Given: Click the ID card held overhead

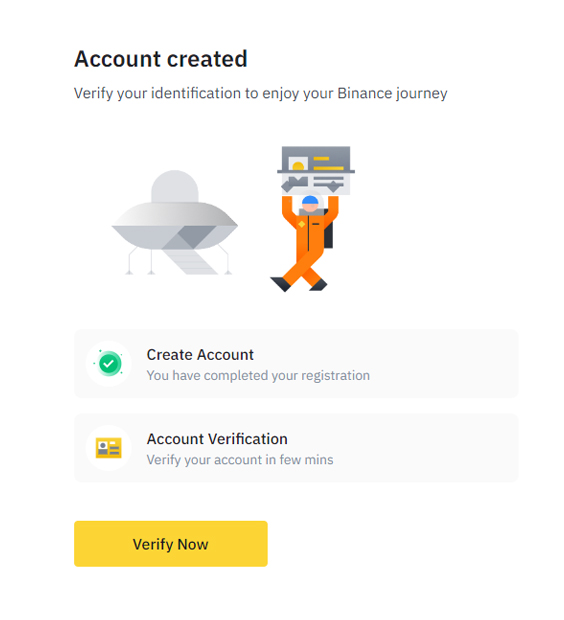Looking at the screenshot, I should [316, 170].
